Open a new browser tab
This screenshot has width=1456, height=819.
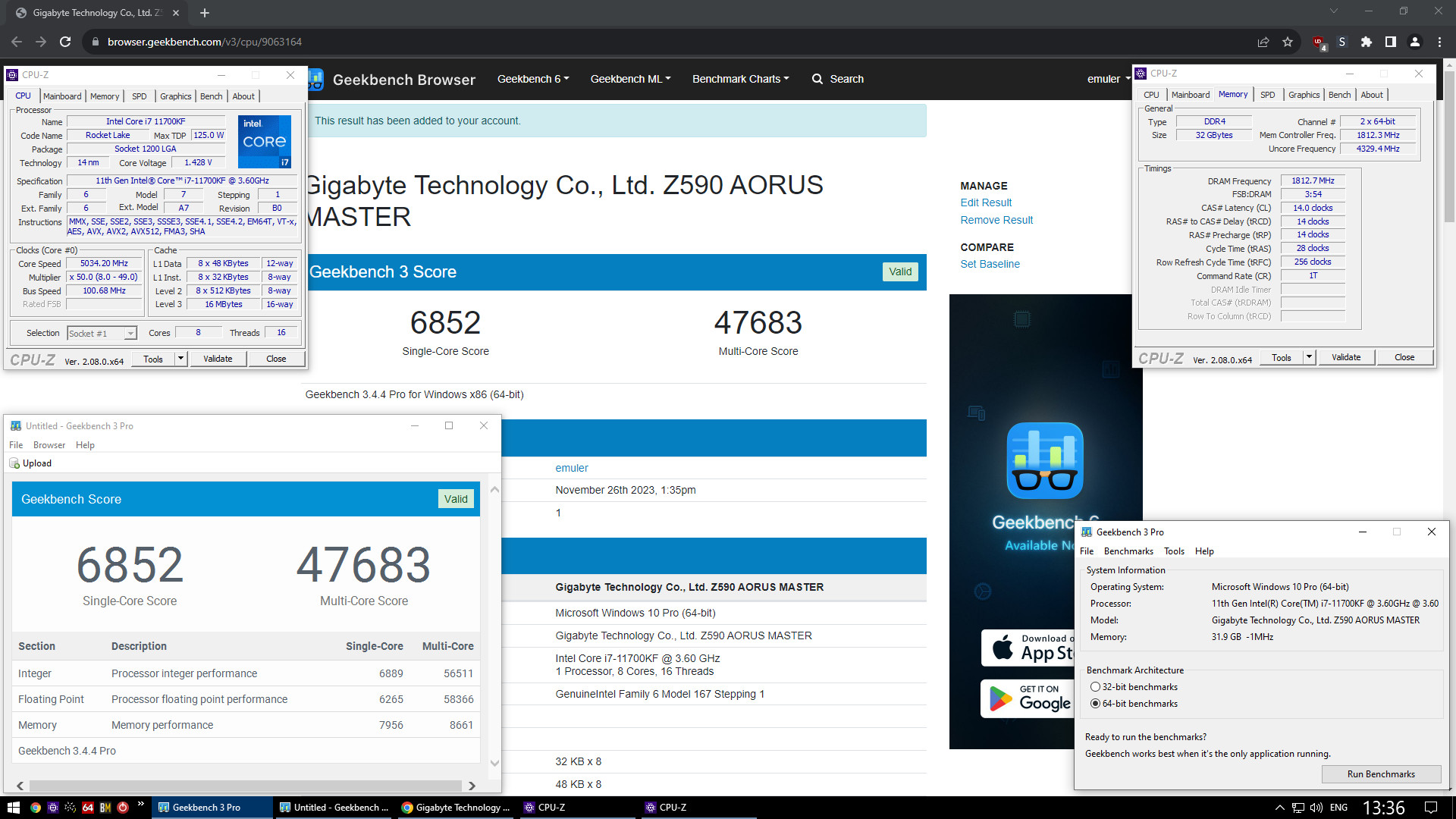(205, 13)
